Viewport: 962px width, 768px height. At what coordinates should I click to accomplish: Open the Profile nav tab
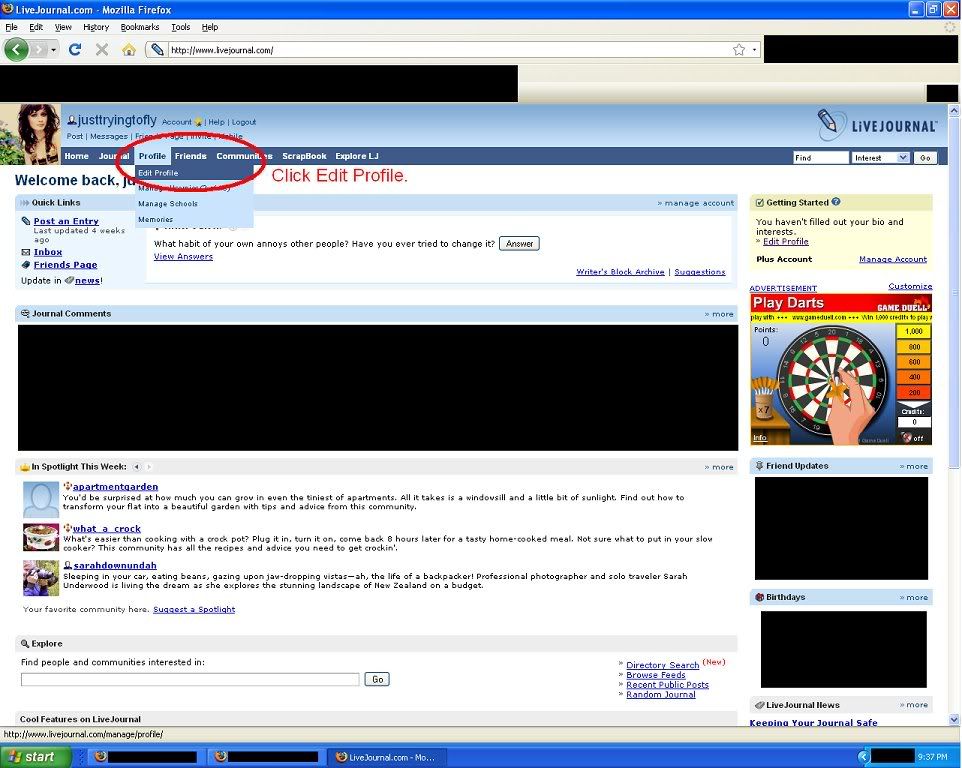[152, 156]
